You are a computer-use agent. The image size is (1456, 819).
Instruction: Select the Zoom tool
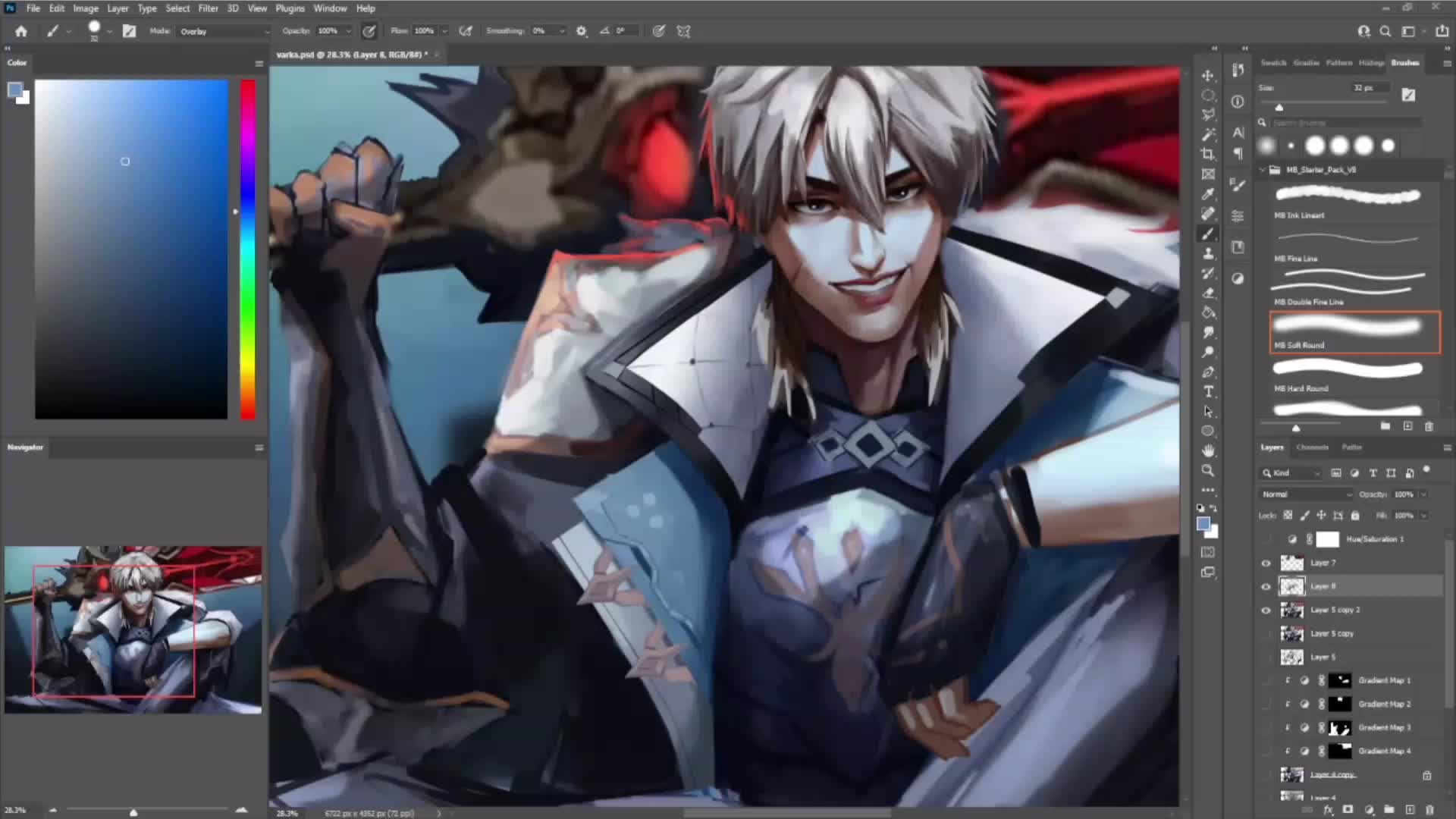[x=1208, y=470]
